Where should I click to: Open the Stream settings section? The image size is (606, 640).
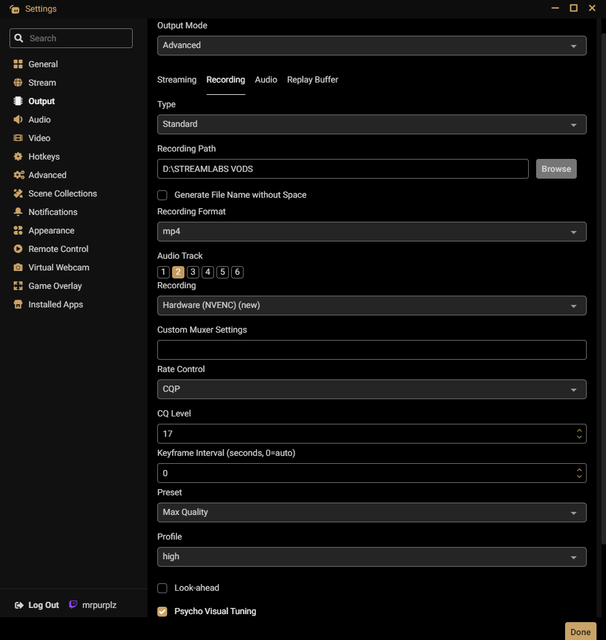(42, 82)
